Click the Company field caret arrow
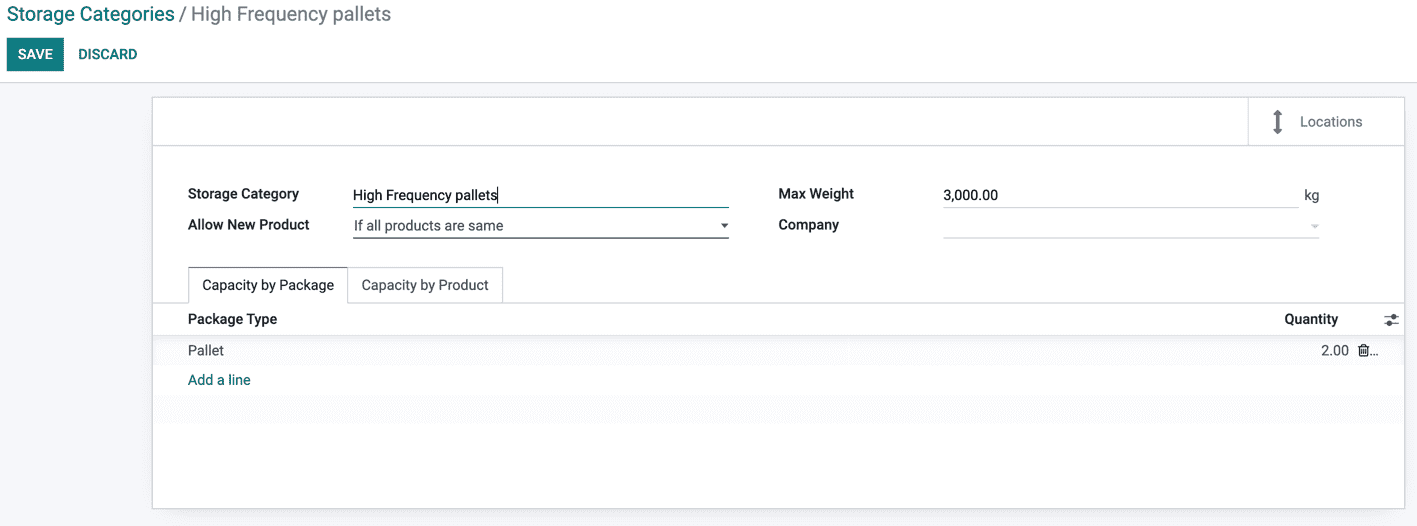The width and height of the screenshot is (1417, 526). pos(1314,226)
